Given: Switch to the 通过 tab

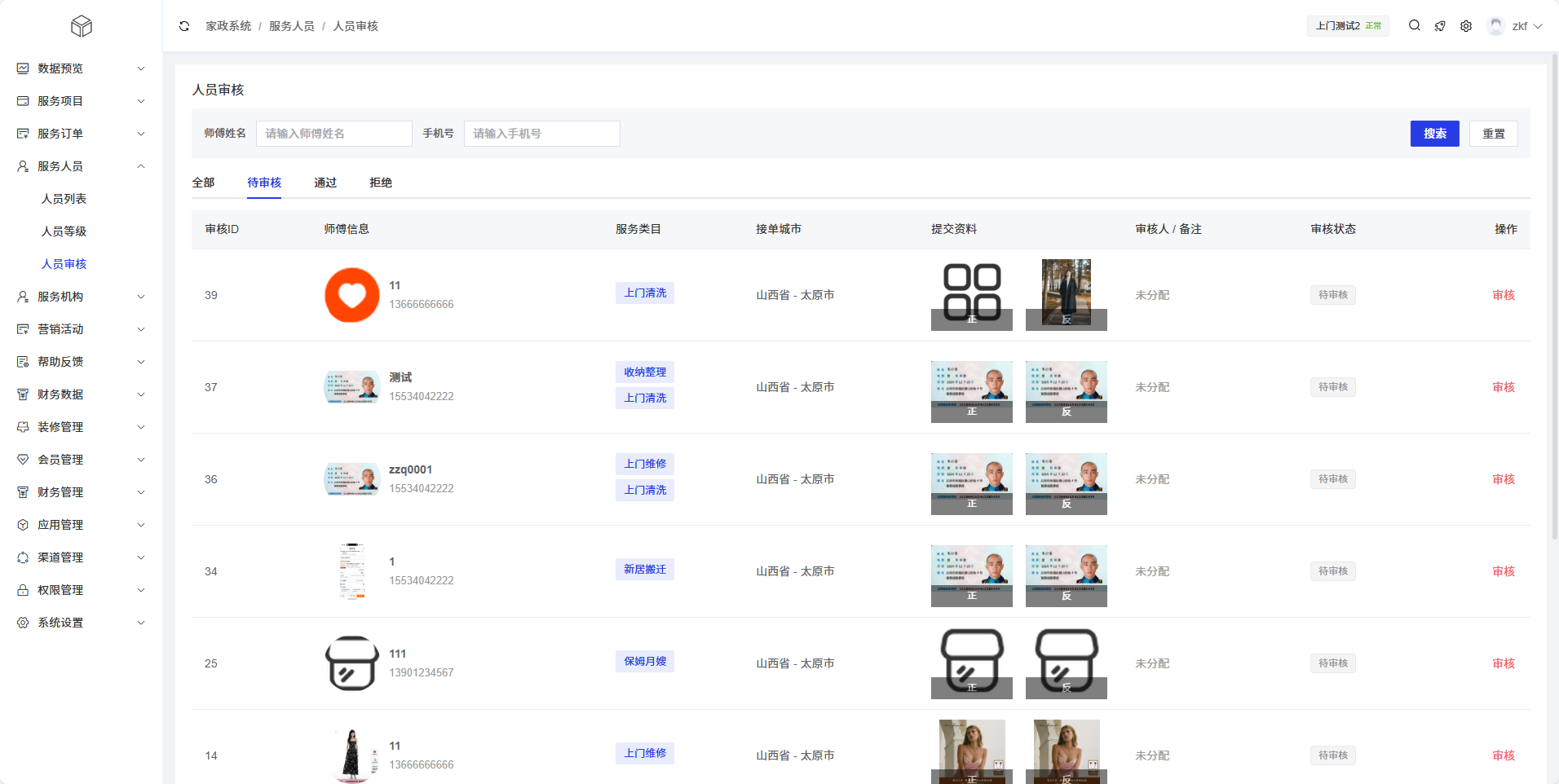Looking at the screenshot, I should coord(325,183).
